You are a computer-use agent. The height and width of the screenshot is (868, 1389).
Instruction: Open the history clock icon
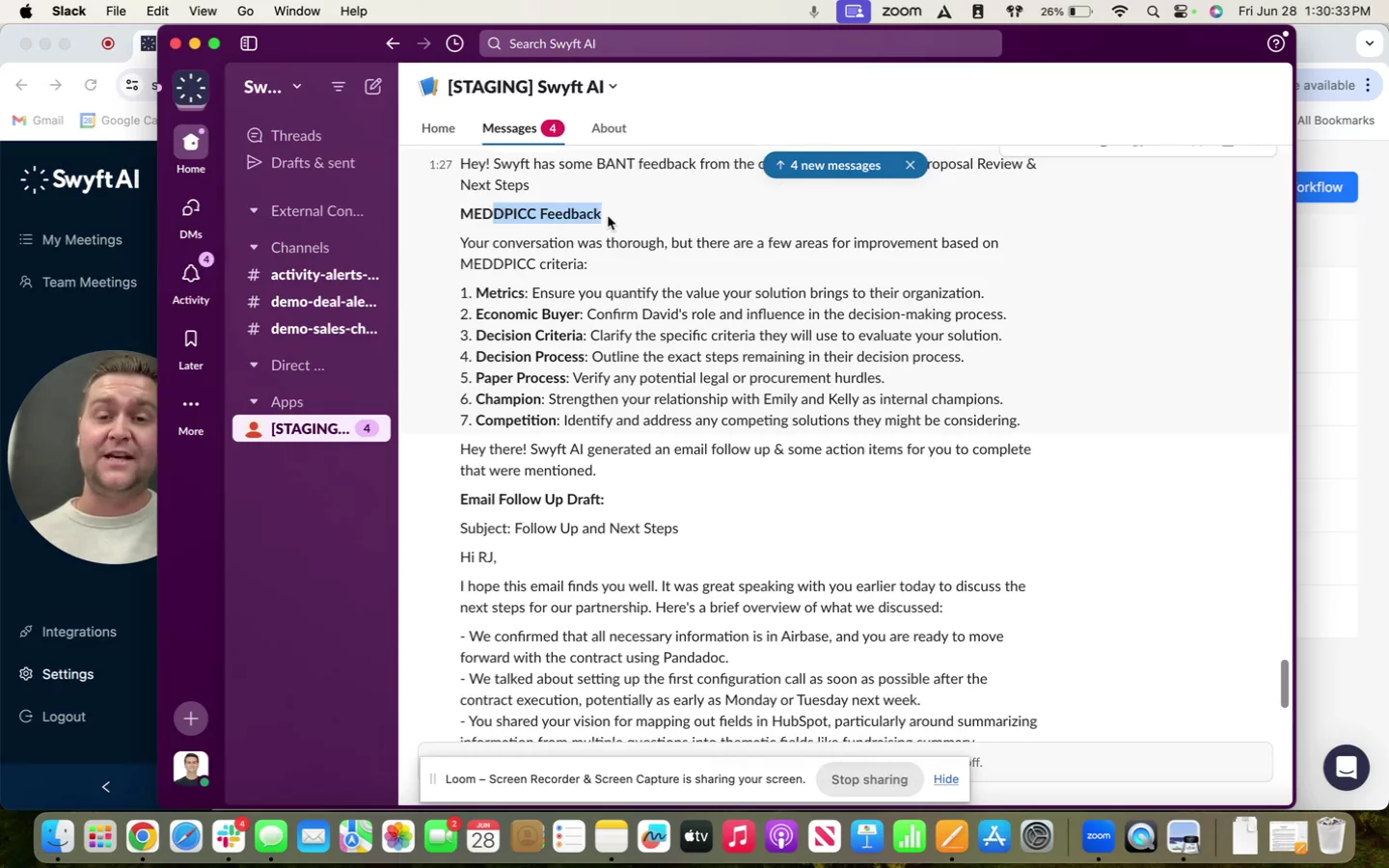[x=455, y=43]
